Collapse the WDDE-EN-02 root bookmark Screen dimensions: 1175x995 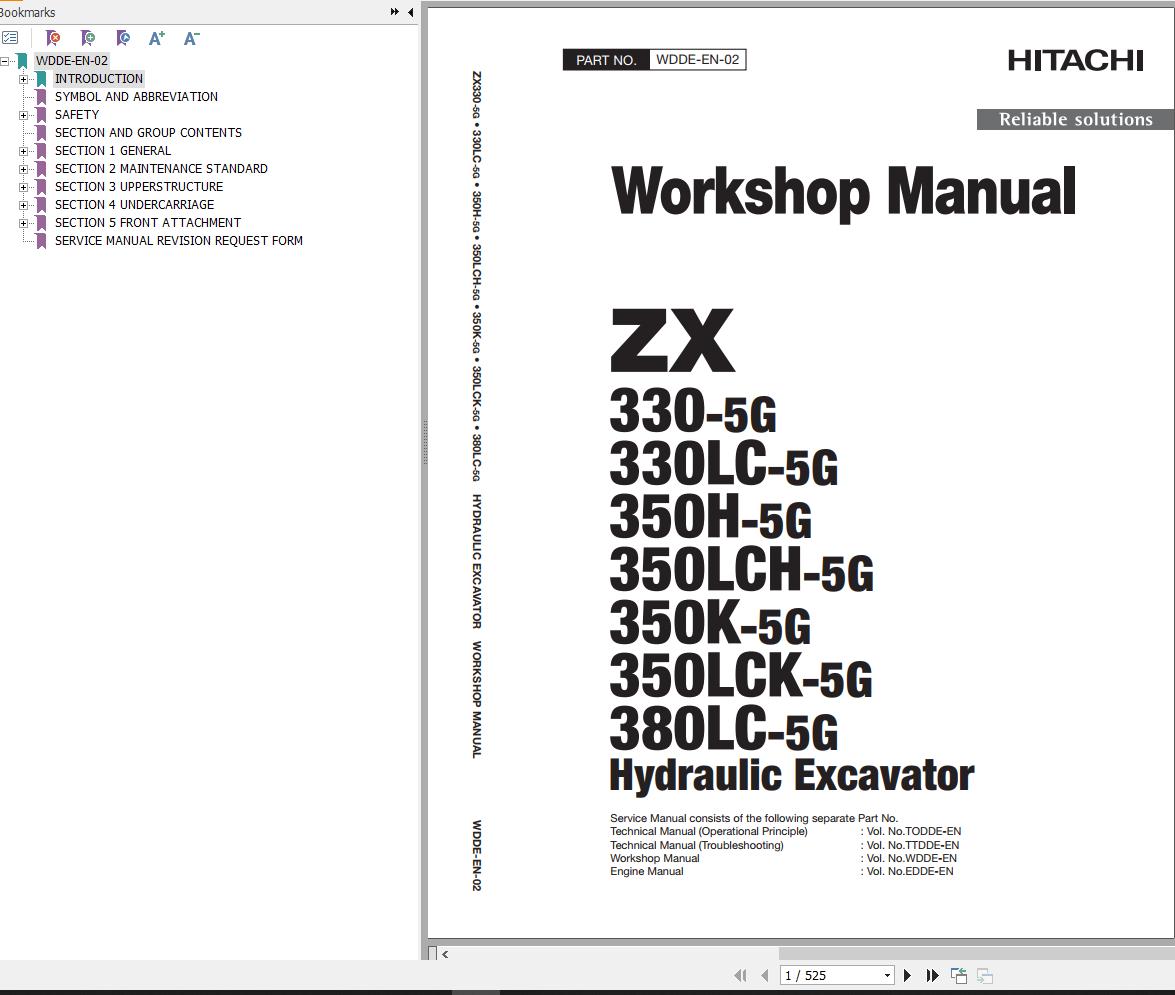click(4, 61)
